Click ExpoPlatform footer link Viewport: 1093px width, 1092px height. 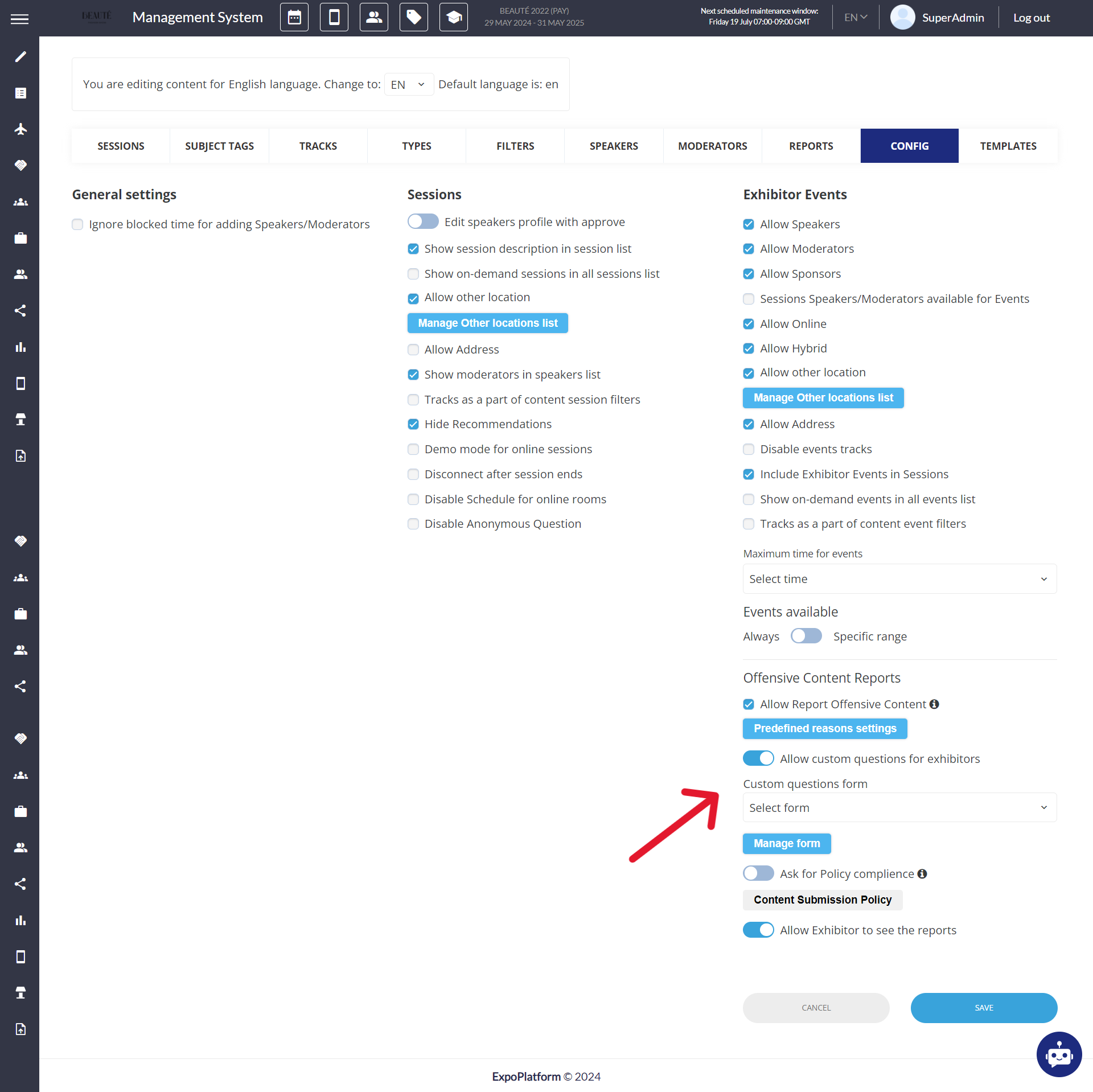[526, 1076]
